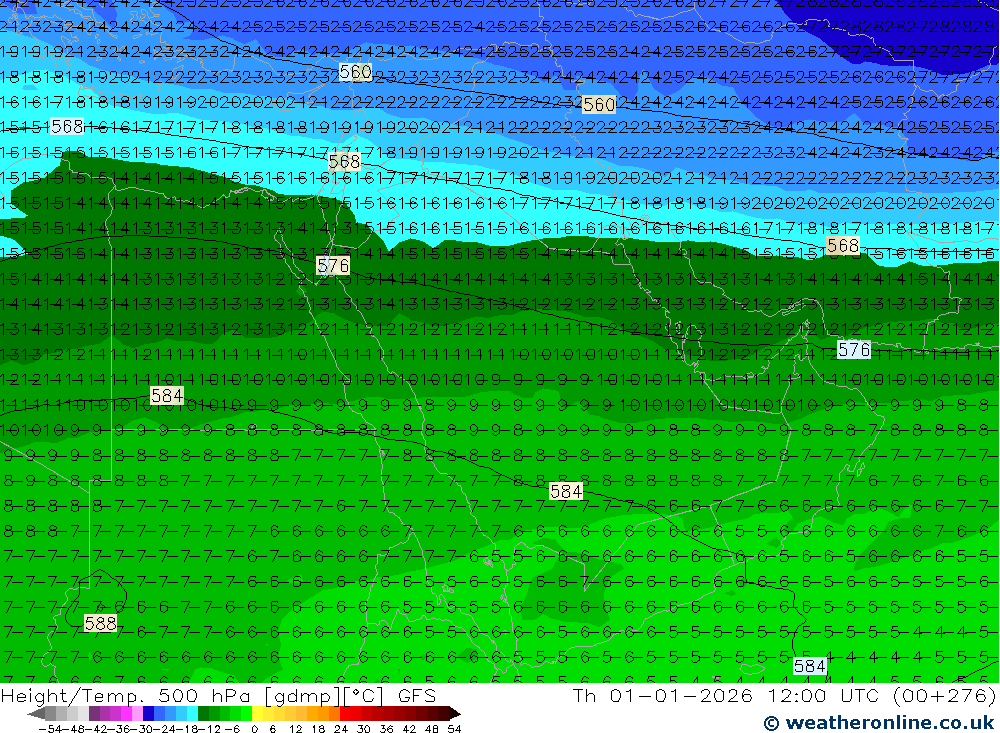The image size is (1000, 733).
Task: Click the '12:00 UTC' time text
Action: (x=824, y=695)
